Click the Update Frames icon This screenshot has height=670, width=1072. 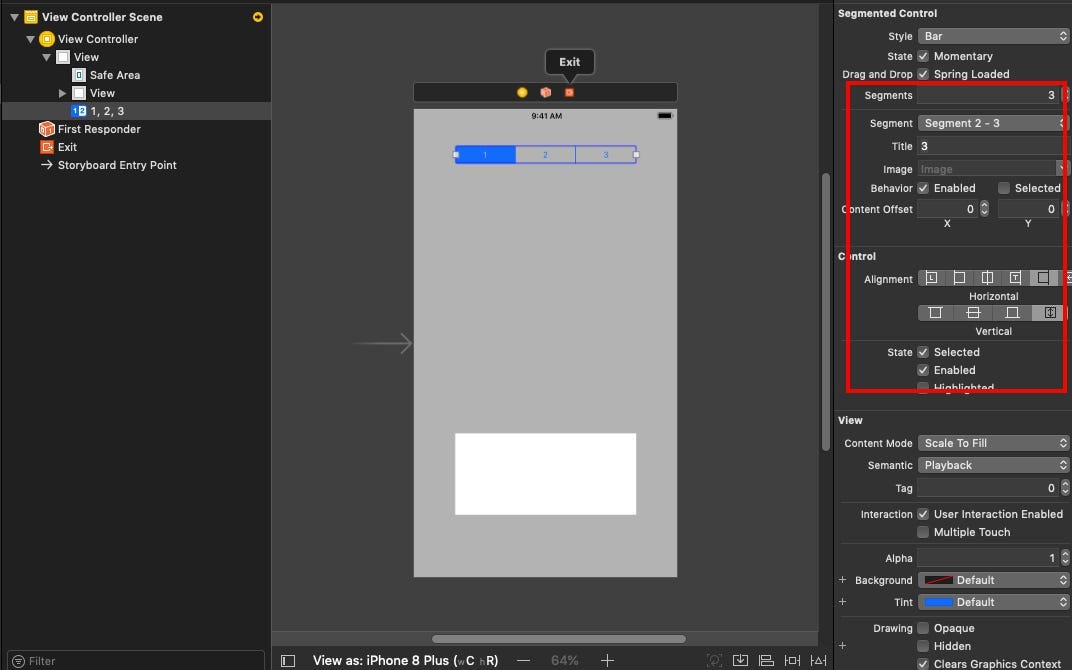click(715, 659)
